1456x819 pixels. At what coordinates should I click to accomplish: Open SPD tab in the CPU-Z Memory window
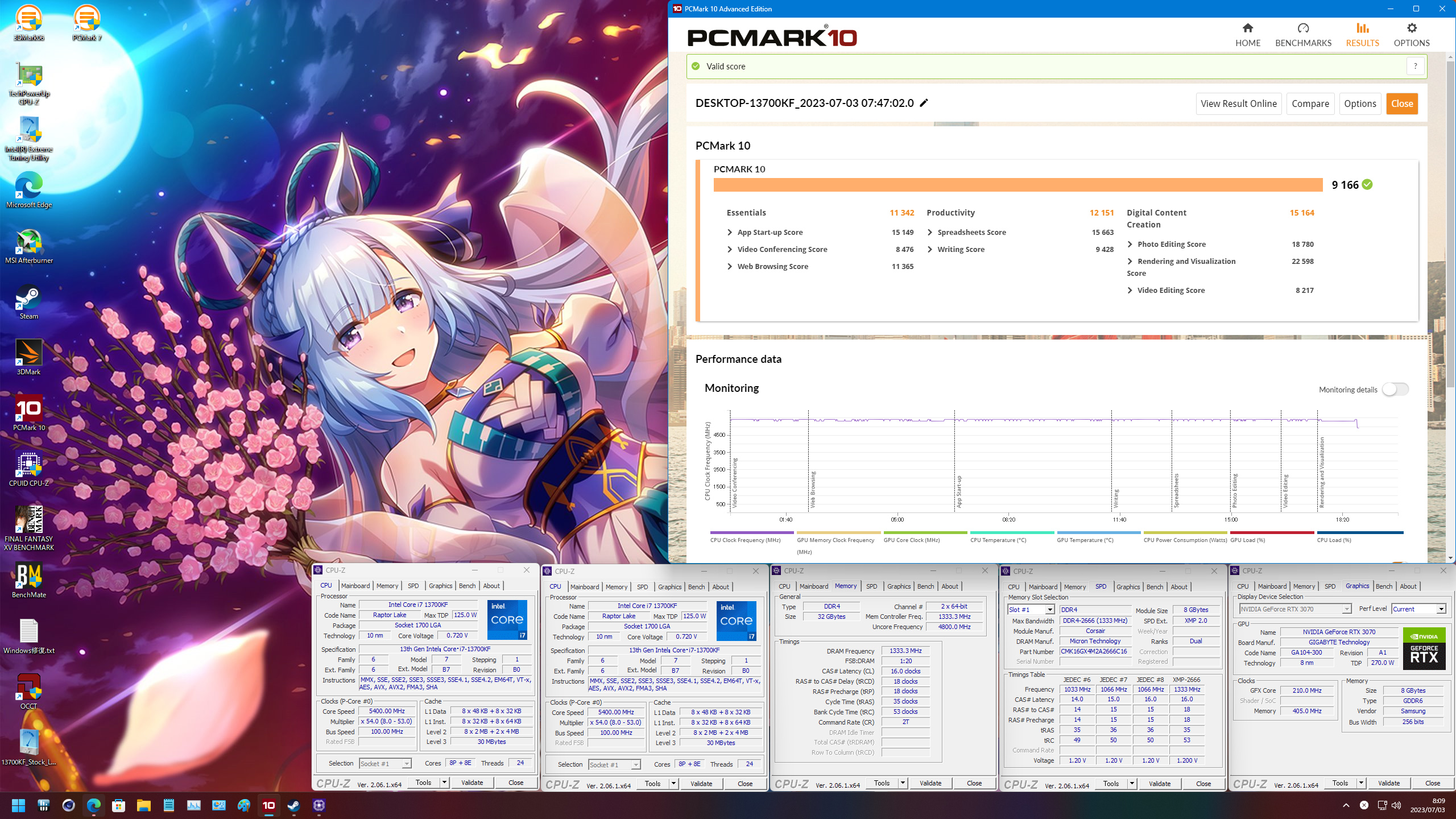[x=871, y=586]
